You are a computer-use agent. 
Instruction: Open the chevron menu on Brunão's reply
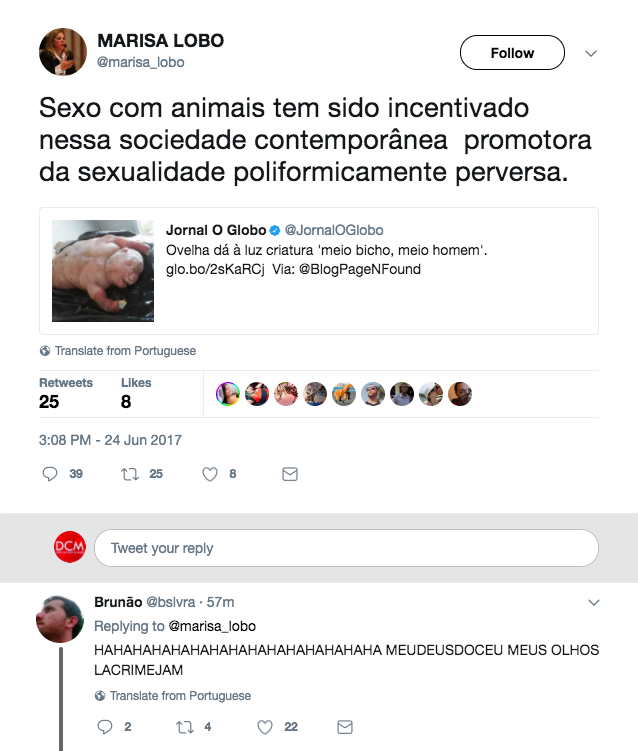(x=594, y=603)
